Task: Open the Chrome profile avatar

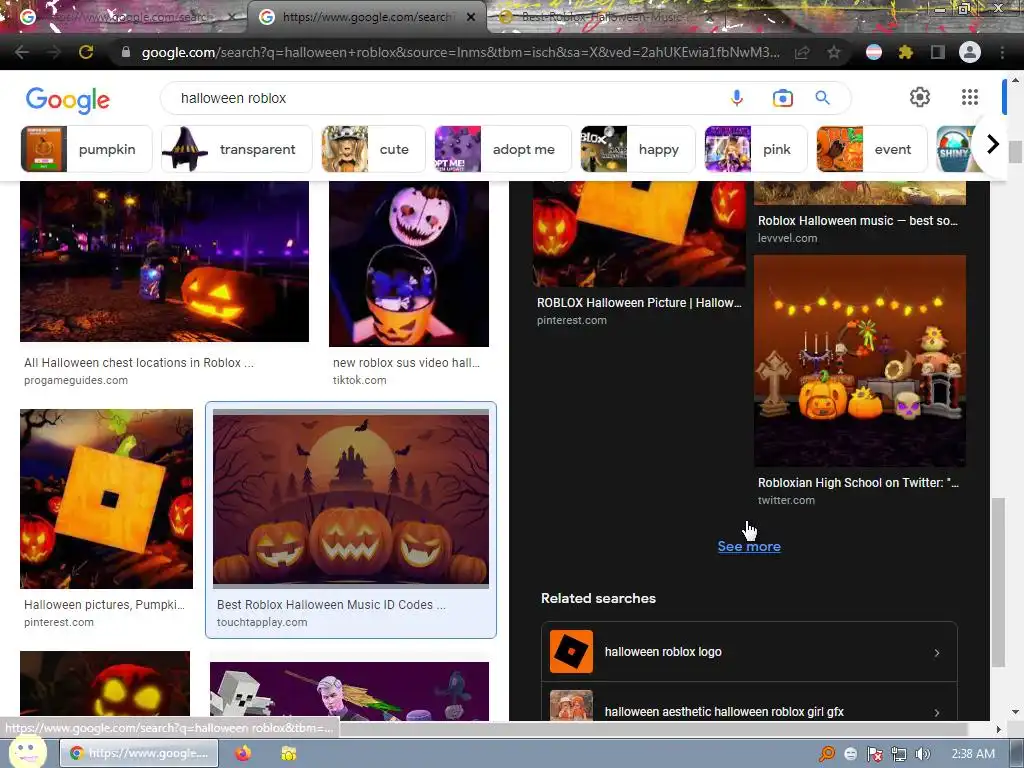Action: 970,52
